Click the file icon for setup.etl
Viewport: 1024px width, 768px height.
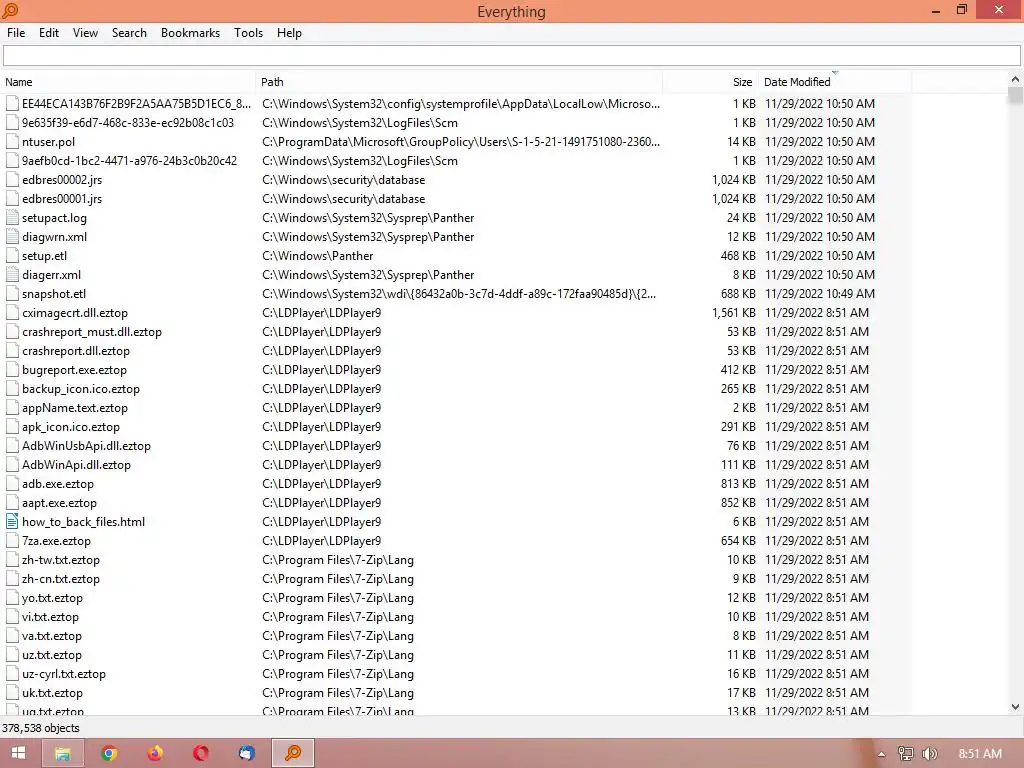click(x=12, y=255)
